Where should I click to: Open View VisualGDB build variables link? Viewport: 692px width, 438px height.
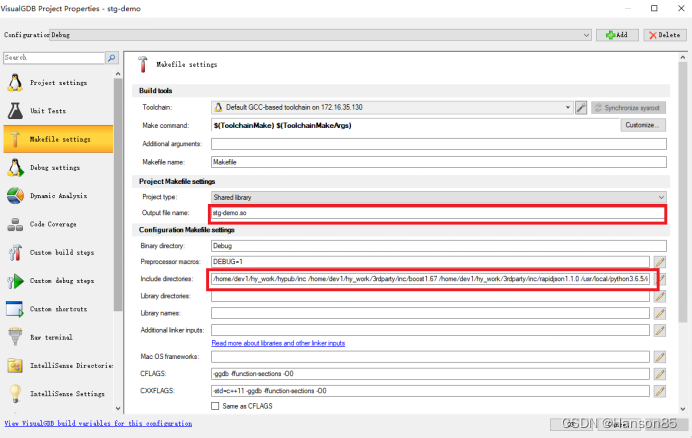tap(98, 423)
